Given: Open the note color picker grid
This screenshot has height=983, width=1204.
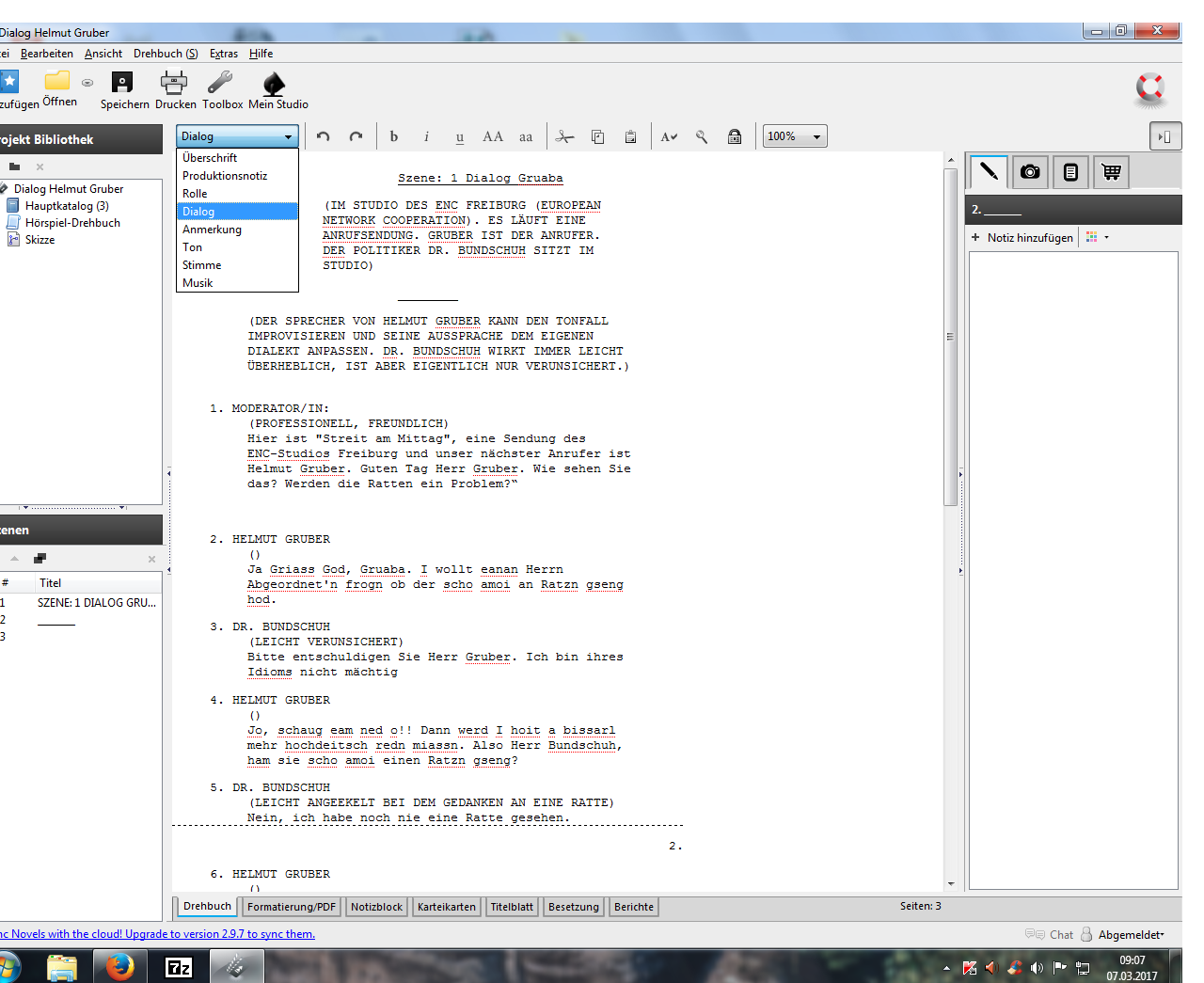Looking at the screenshot, I should (1096, 238).
